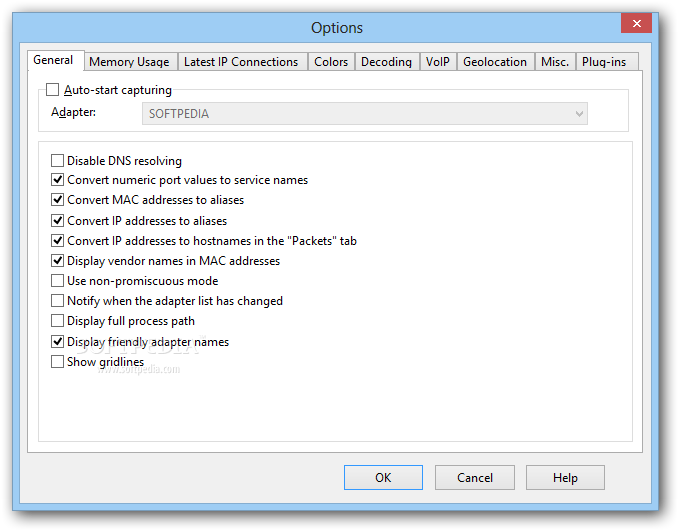Turn on Show gridlines option
Screen dimensions: 679x531
[57, 362]
